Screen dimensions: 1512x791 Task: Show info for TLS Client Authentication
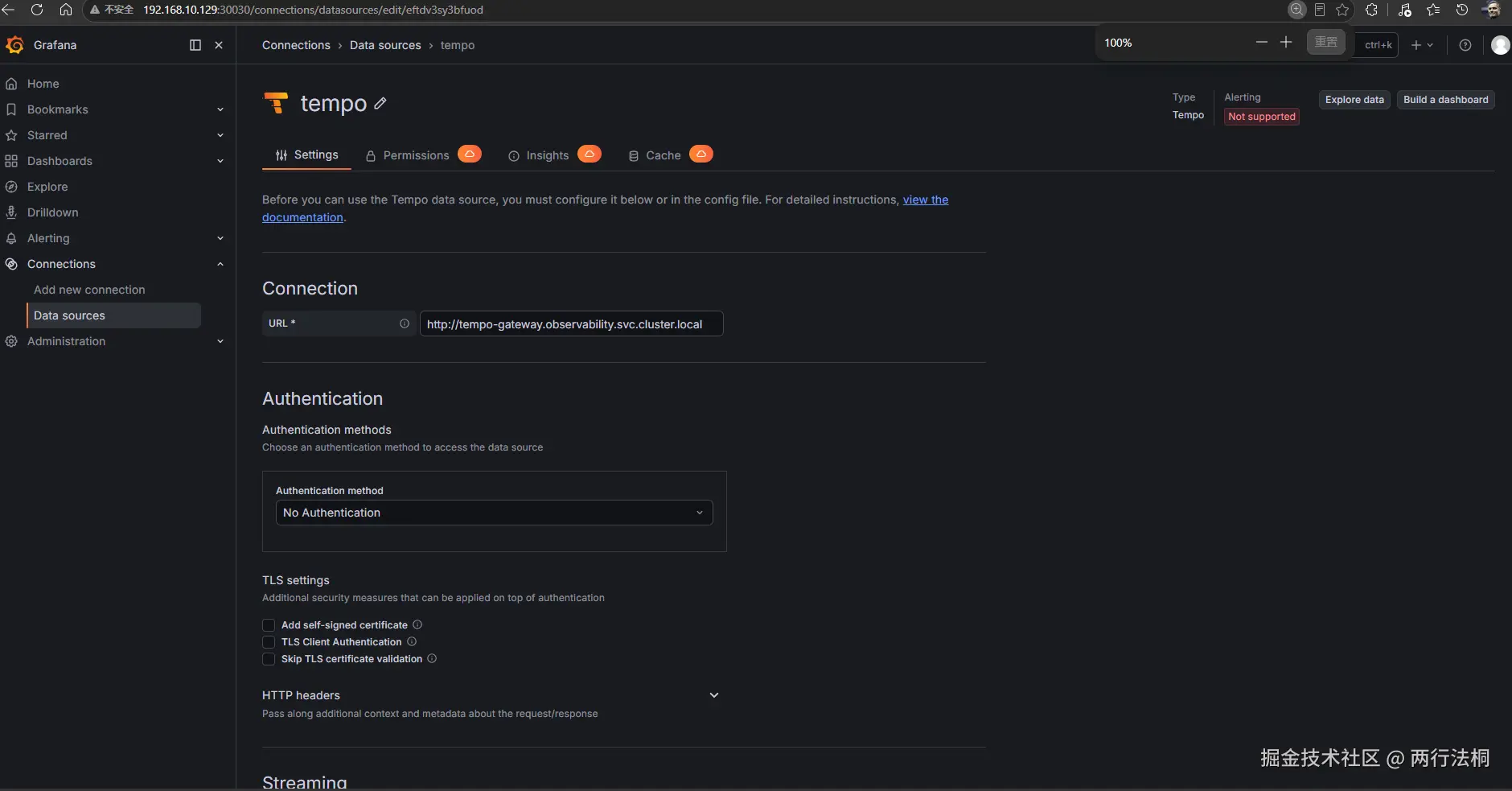point(412,641)
